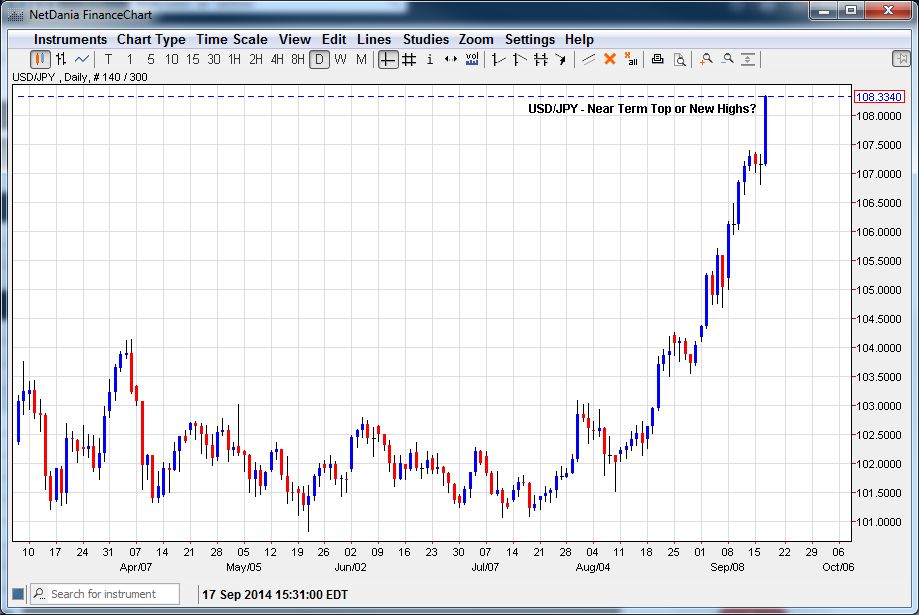
Task: Select the 10 minute time scale
Action: tap(172, 59)
